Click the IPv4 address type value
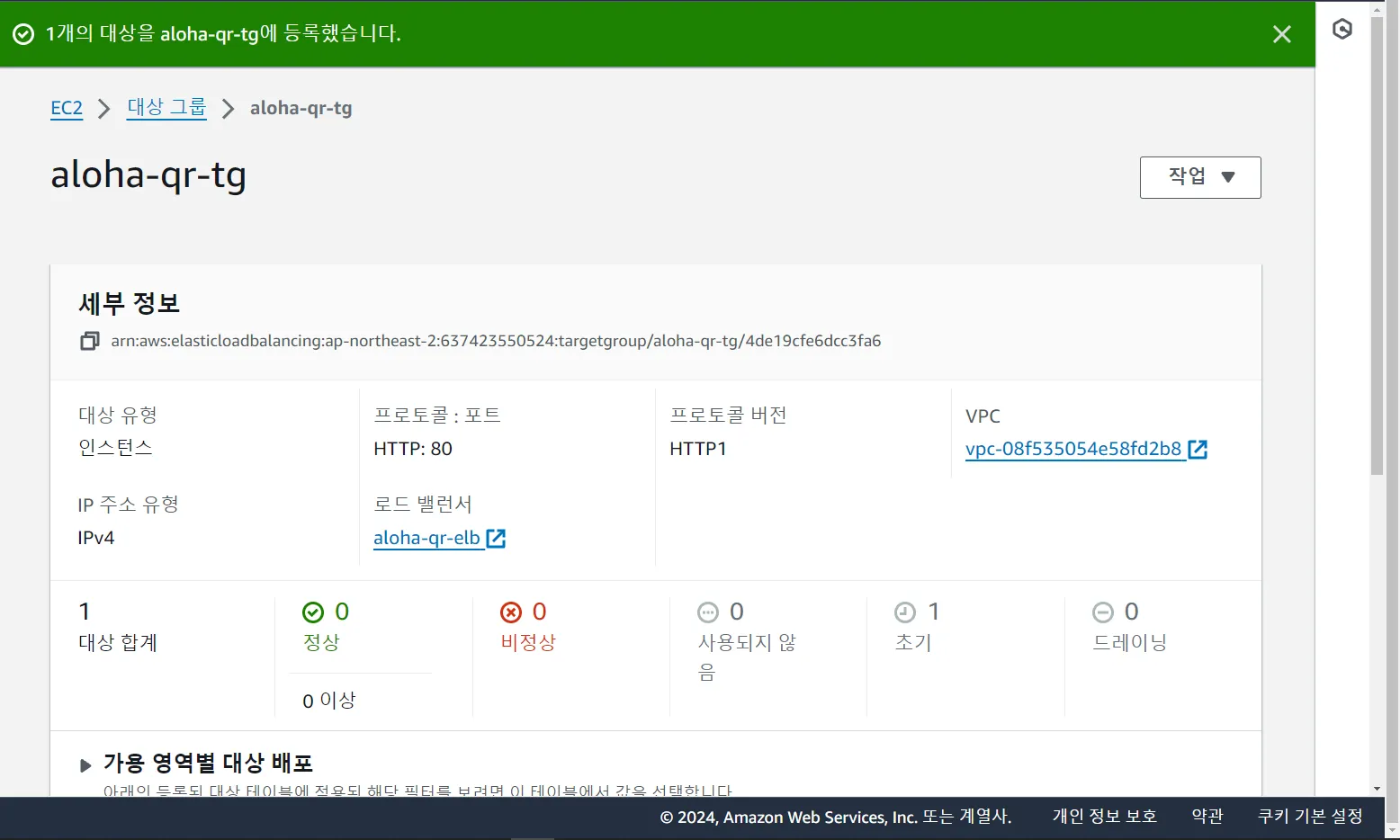The image size is (1400, 840). [x=96, y=538]
